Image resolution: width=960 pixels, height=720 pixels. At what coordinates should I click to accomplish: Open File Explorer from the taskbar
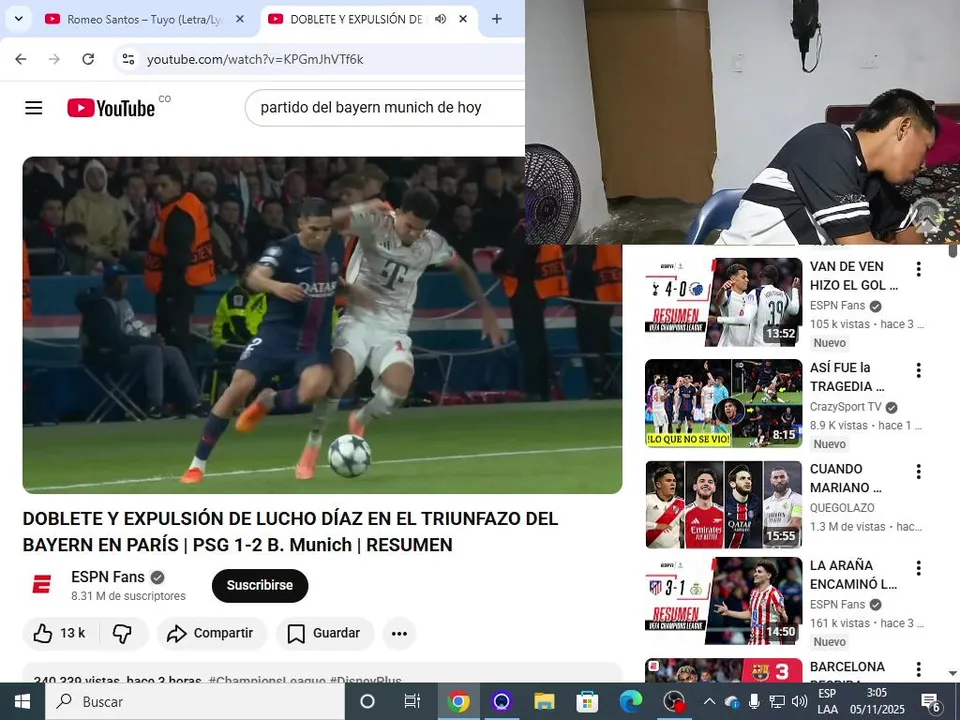tap(544, 702)
